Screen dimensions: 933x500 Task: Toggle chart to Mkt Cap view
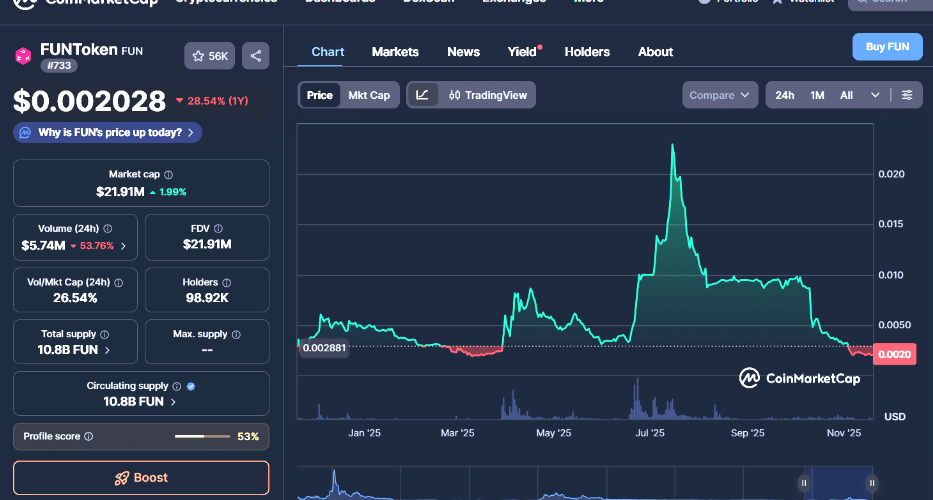[x=369, y=95]
